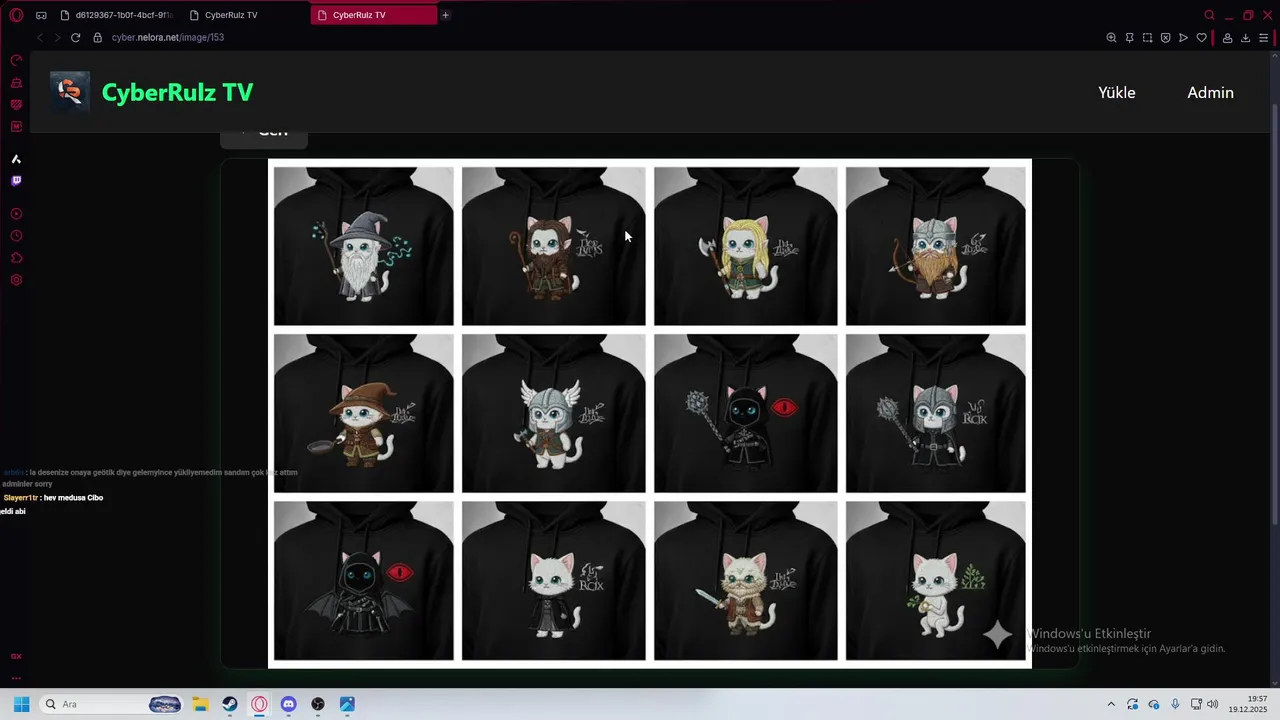Select the active red CyberRulz TV tab

point(373,15)
